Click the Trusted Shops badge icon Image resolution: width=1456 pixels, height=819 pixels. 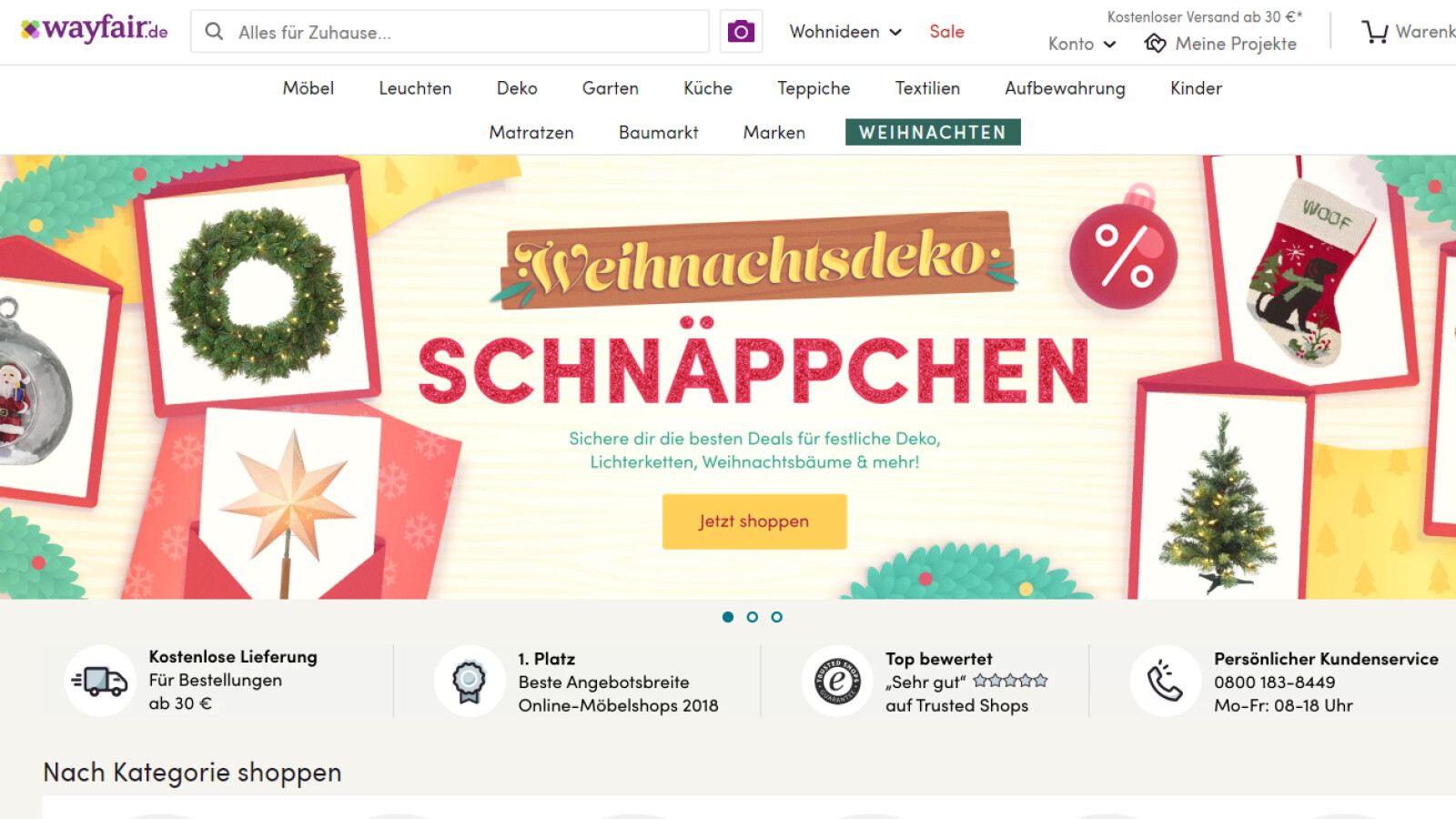tap(836, 681)
